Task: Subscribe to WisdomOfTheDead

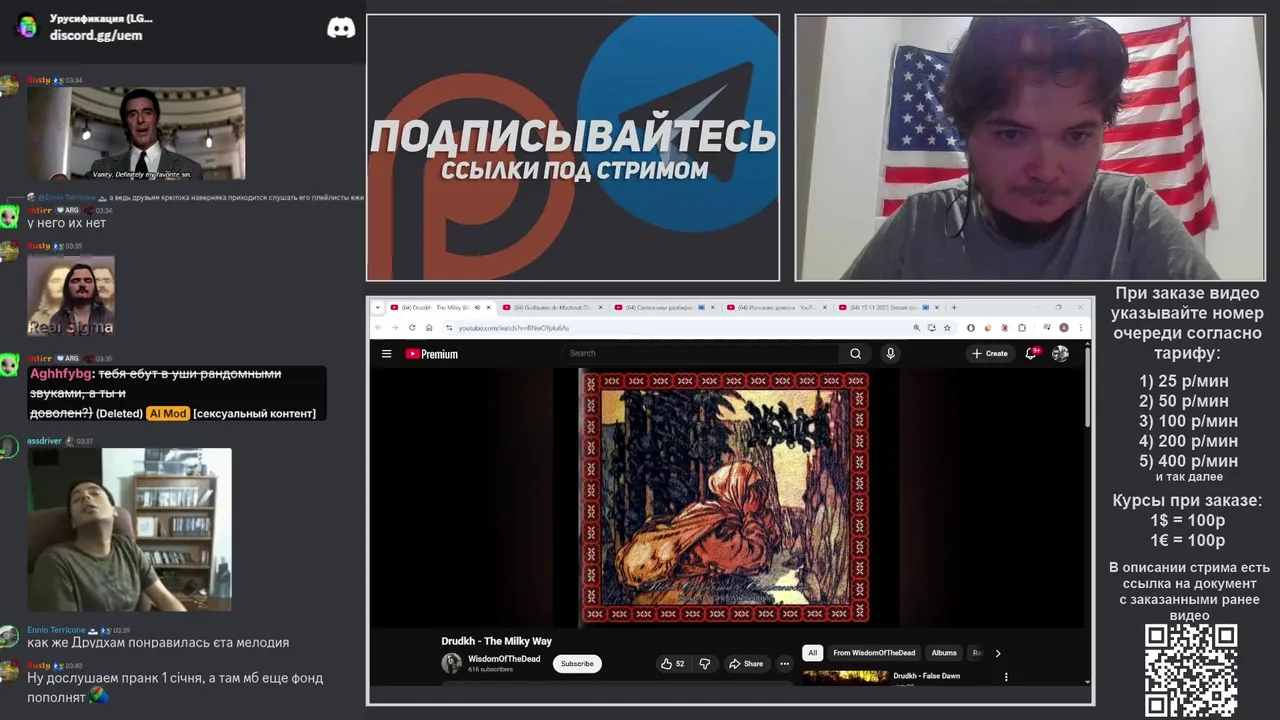Action: 577,663
